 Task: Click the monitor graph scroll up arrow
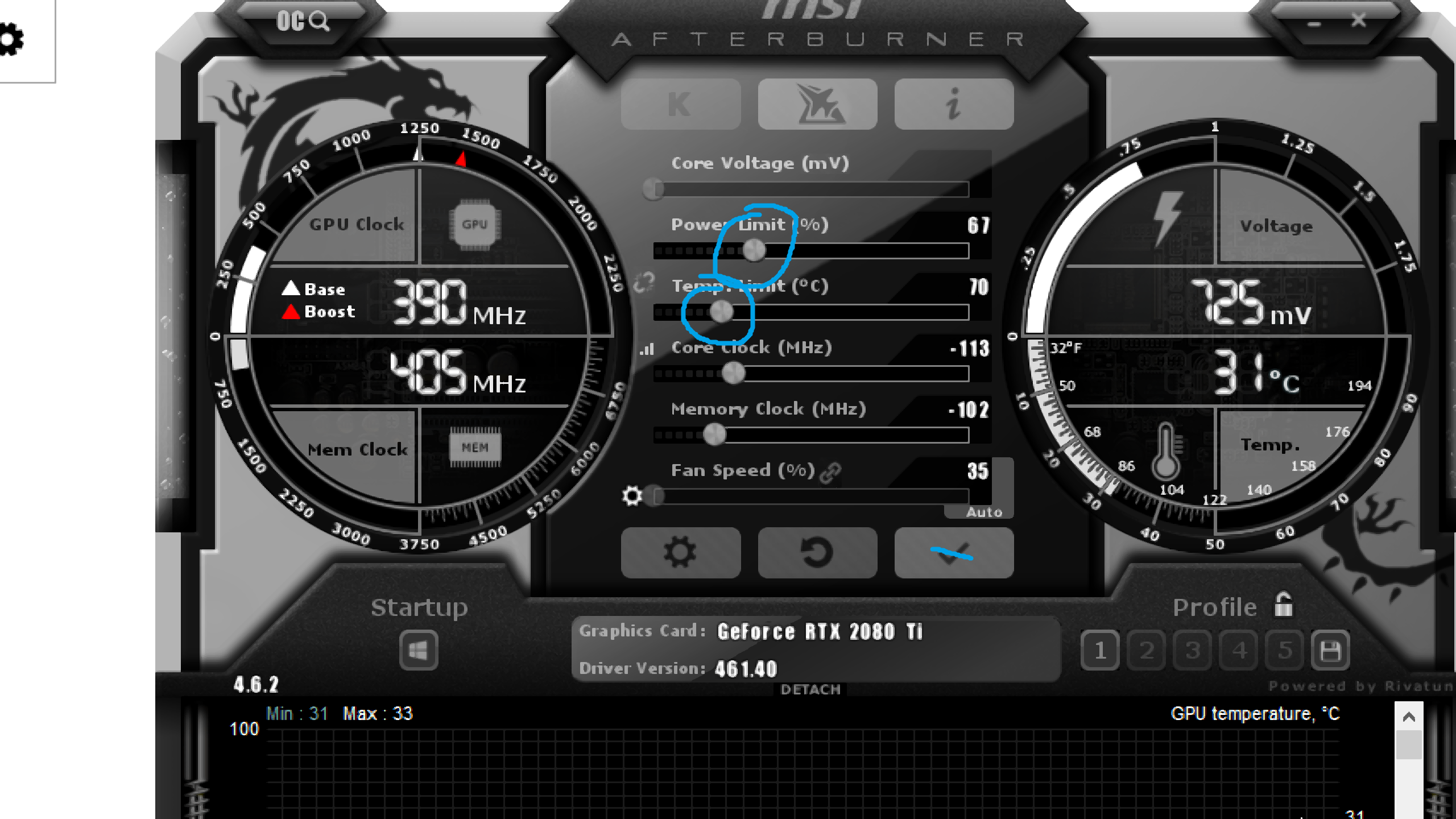coord(1408,717)
